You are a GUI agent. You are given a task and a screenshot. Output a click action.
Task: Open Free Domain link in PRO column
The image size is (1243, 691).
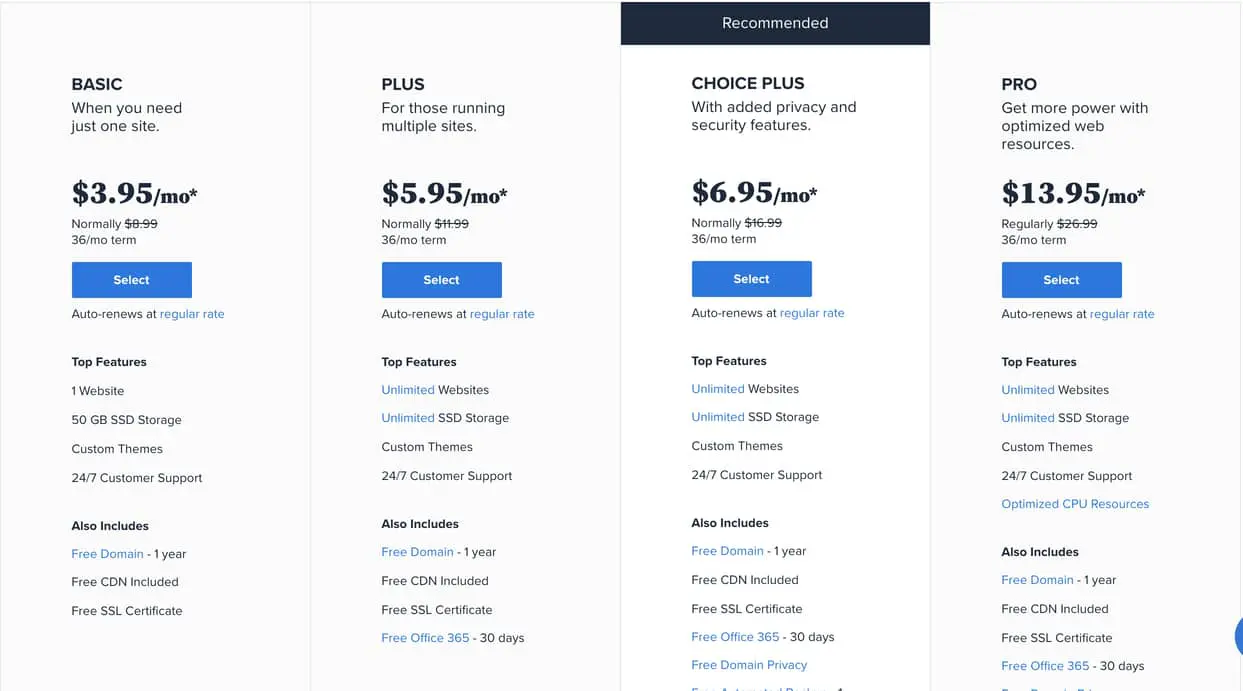tap(1037, 579)
